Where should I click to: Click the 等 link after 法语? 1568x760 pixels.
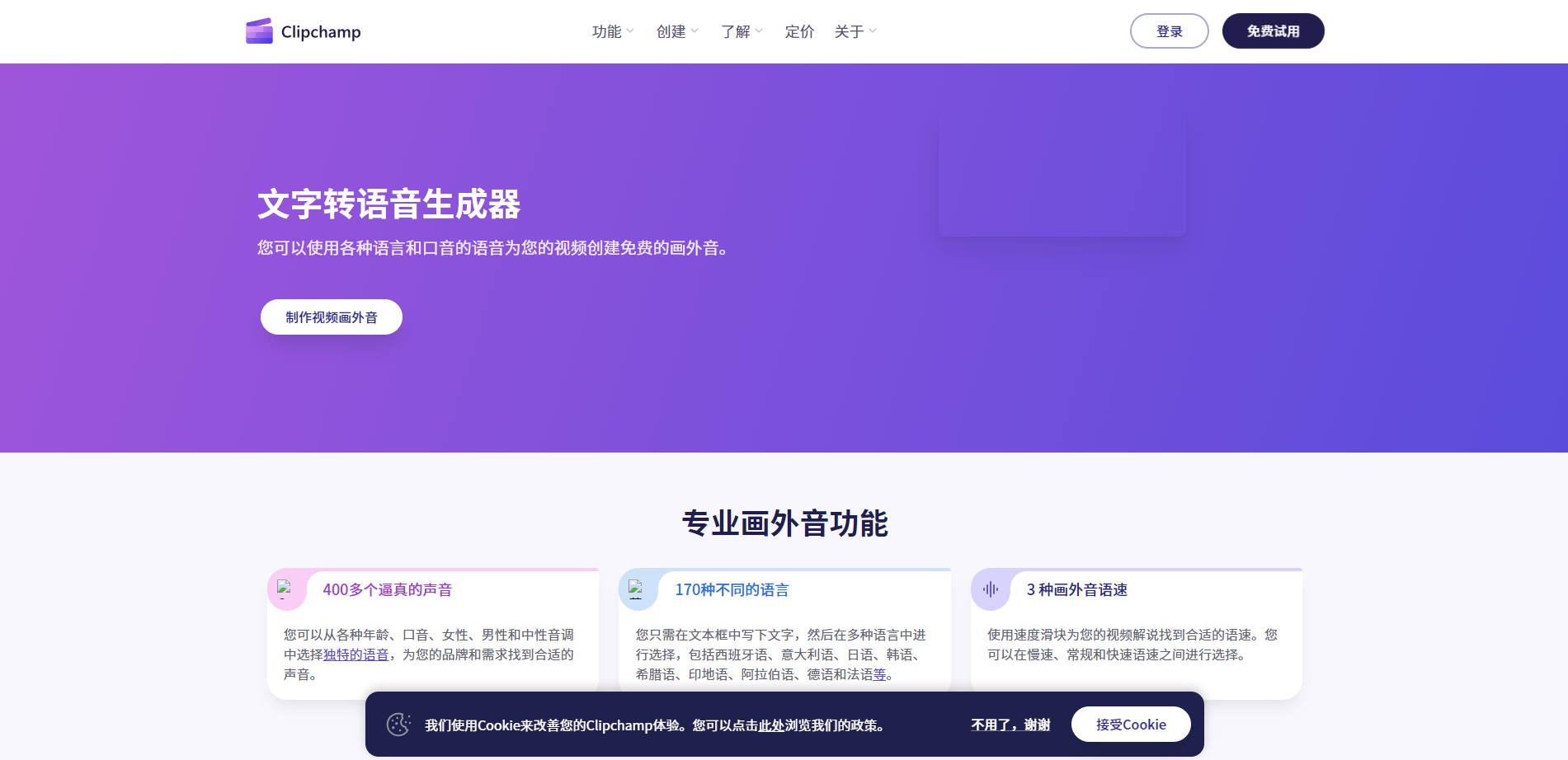(879, 674)
